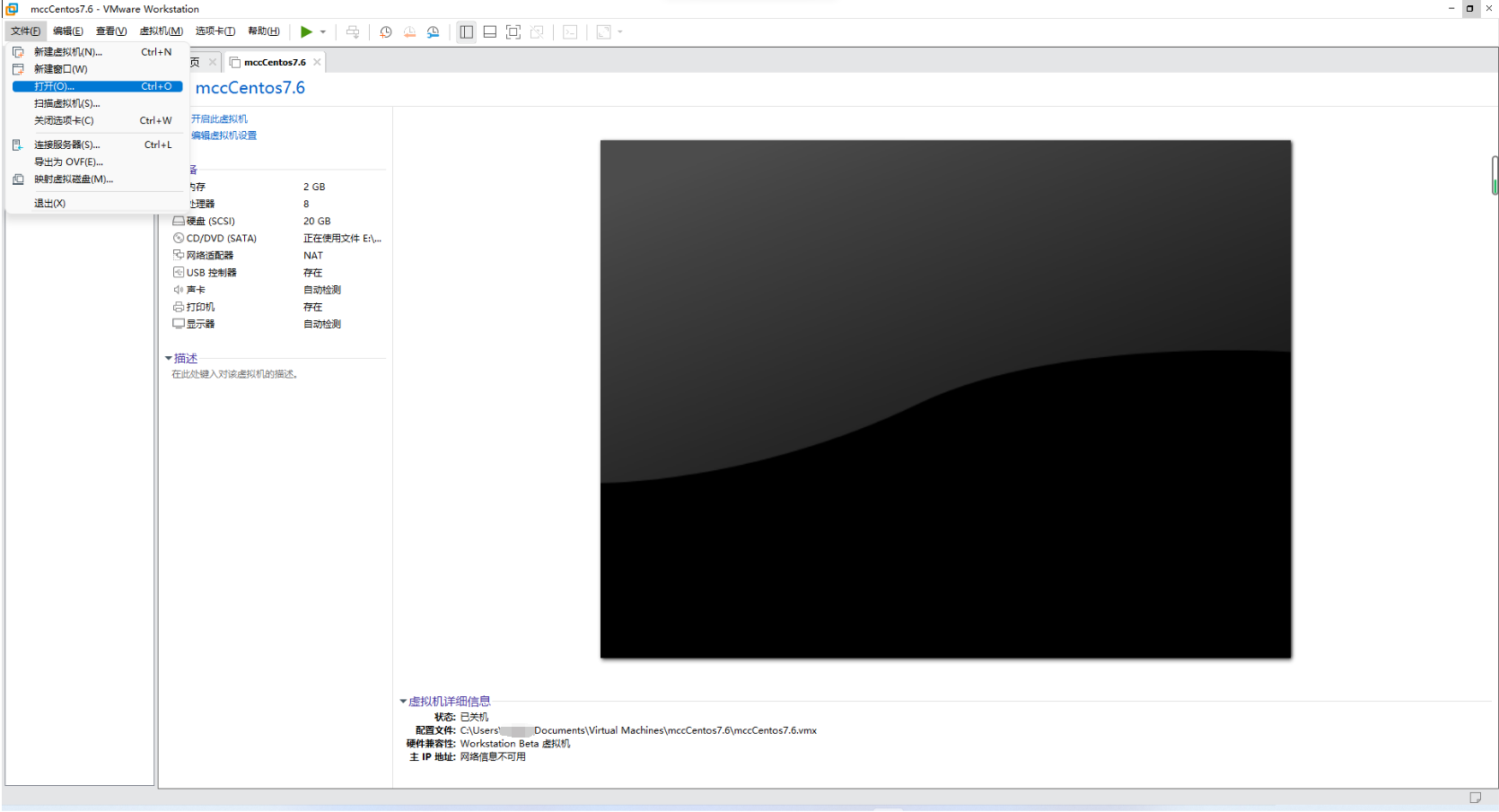
Task: Open the 虚拟机(M) menu
Action: 162,31
